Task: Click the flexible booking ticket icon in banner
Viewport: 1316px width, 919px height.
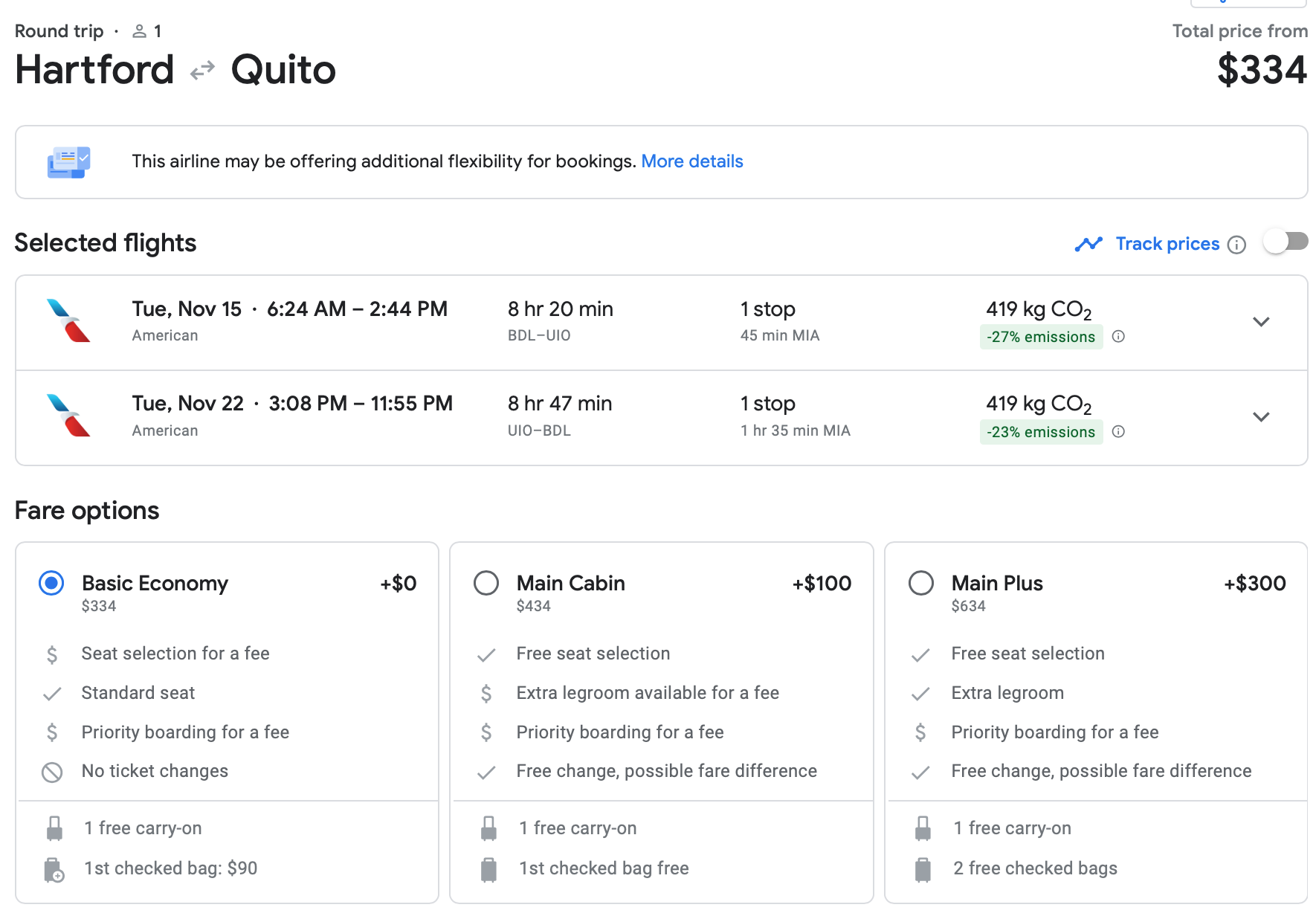Action: pyautogui.click(x=68, y=162)
